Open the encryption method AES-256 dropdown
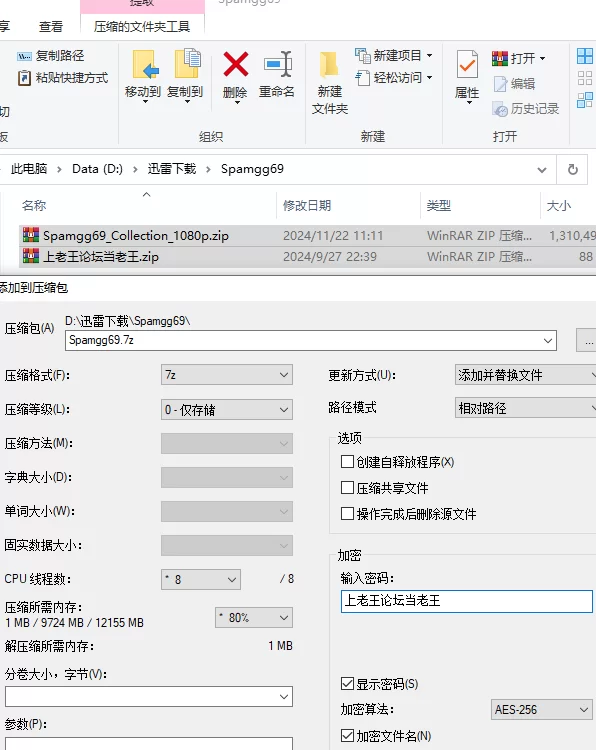The width and height of the screenshot is (596, 750). (541, 709)
